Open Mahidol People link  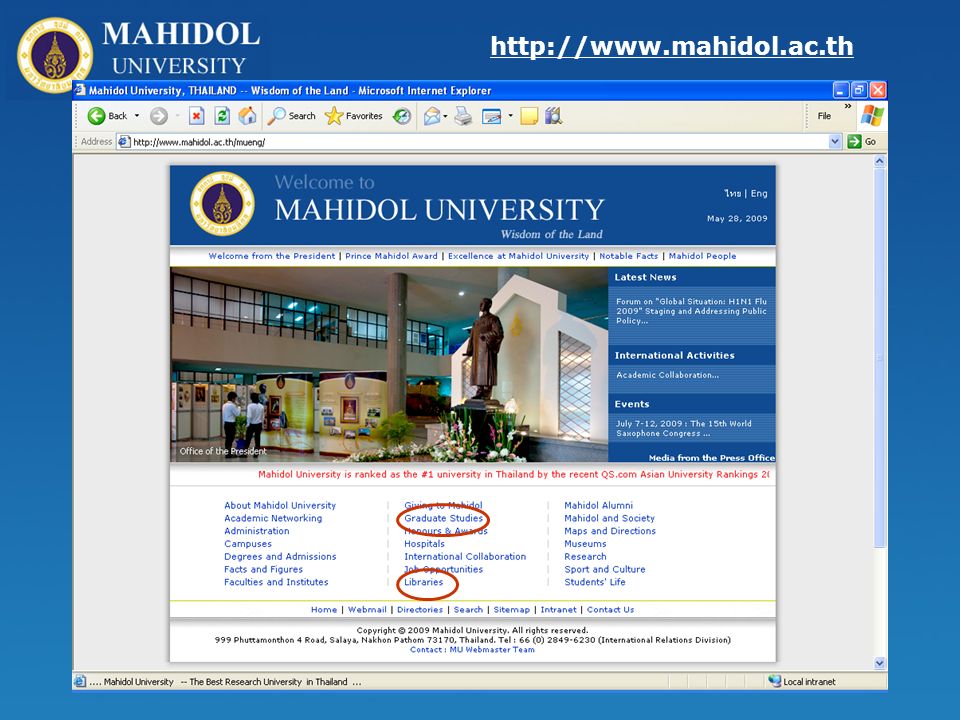point(702,256)
